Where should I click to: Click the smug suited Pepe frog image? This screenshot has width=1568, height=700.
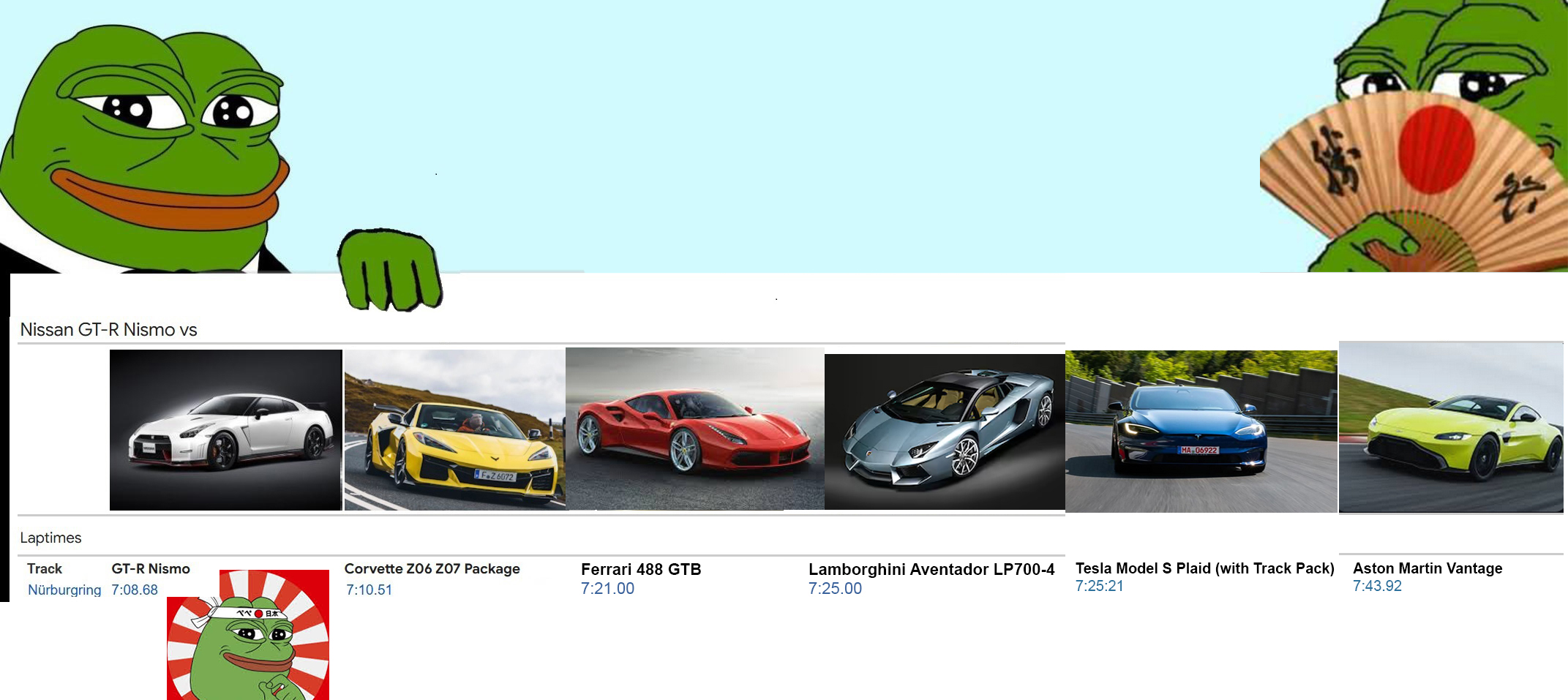(146, 148)
